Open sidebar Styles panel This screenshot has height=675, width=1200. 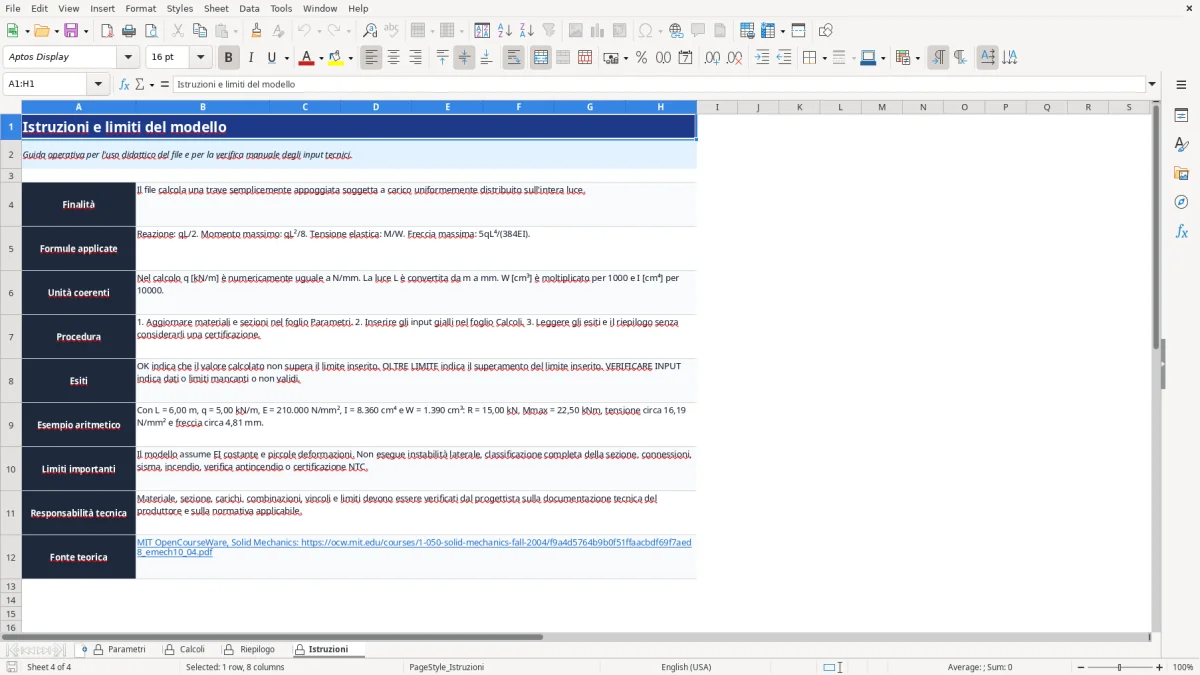[x=1181, y=145]
